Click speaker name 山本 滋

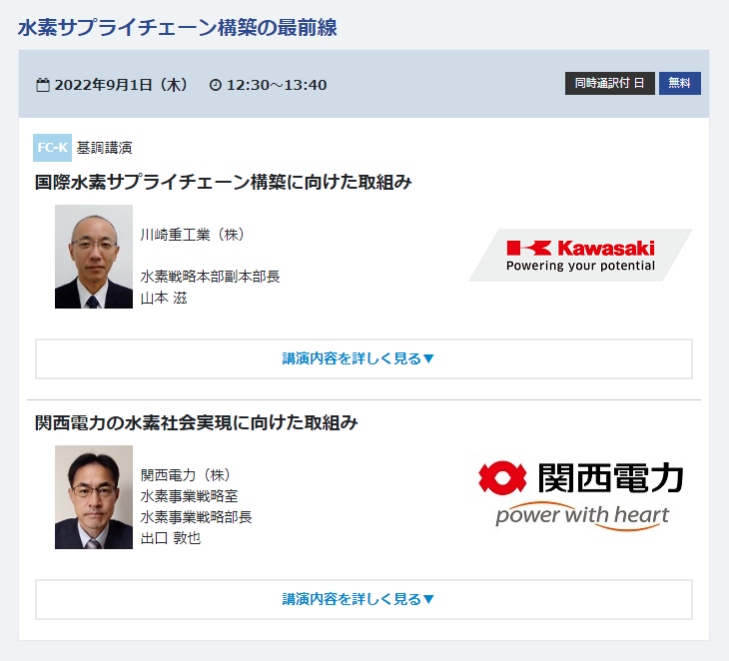coord(164,298)
